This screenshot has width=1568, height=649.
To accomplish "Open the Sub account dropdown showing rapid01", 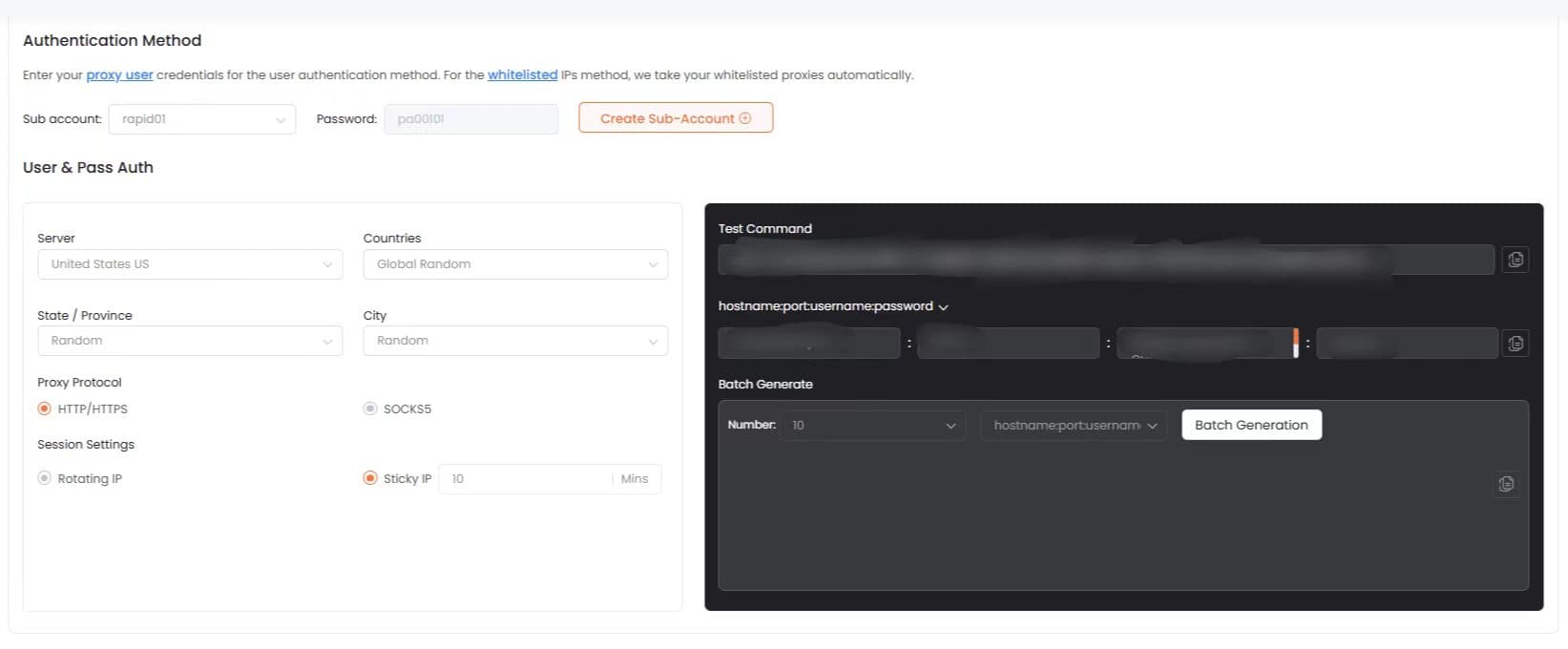I will click(202, 119).
